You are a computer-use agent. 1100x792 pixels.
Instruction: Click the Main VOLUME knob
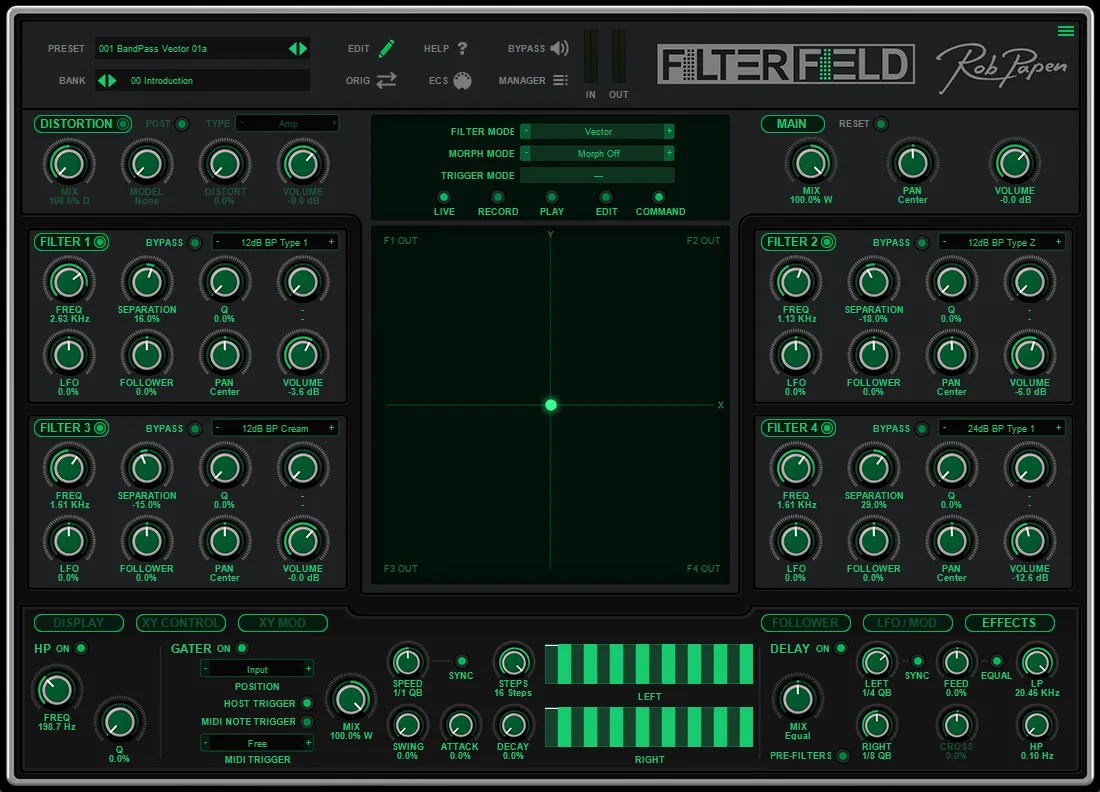point(1014,163)
